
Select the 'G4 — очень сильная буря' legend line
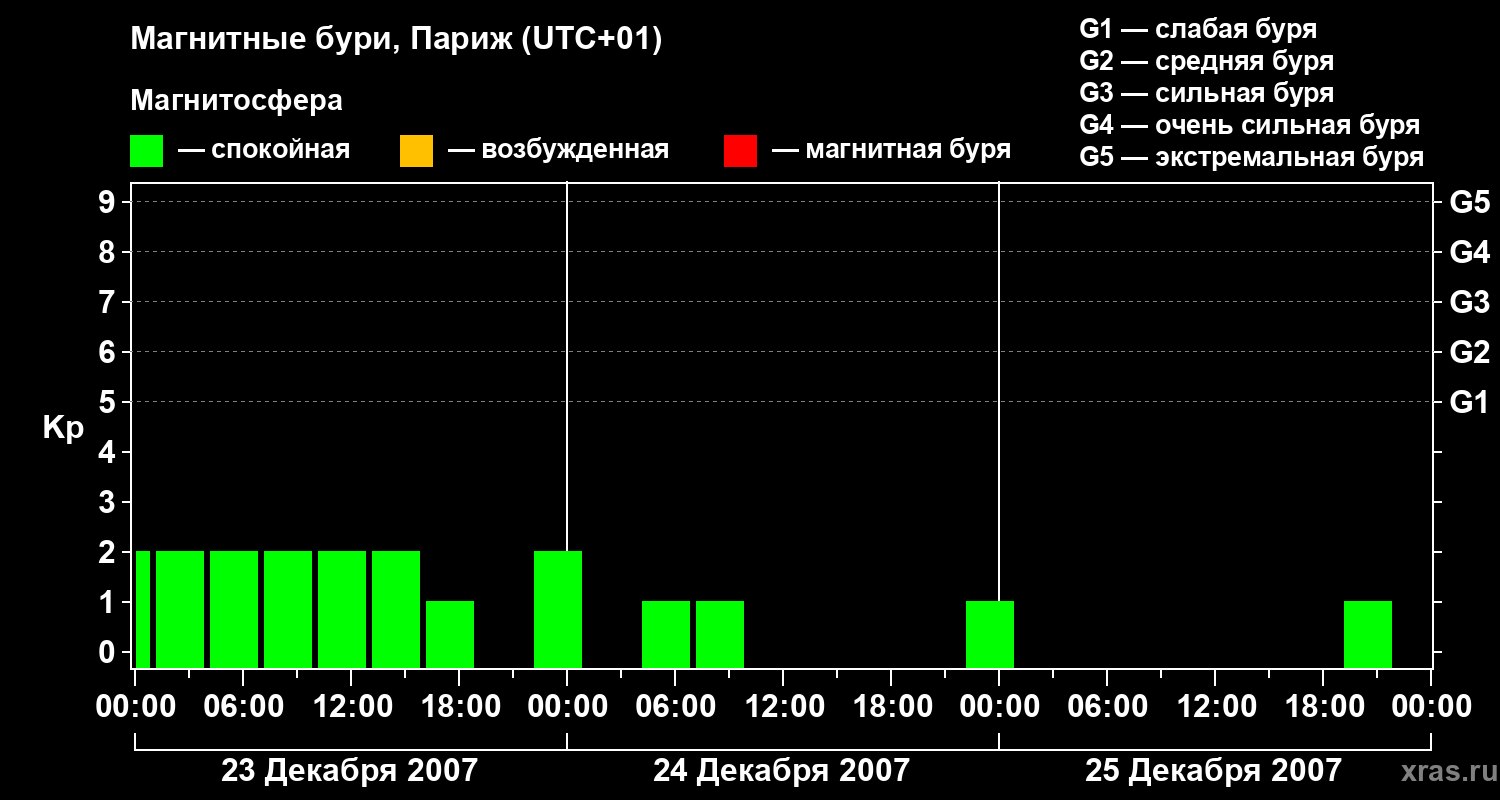(1250, 125)
